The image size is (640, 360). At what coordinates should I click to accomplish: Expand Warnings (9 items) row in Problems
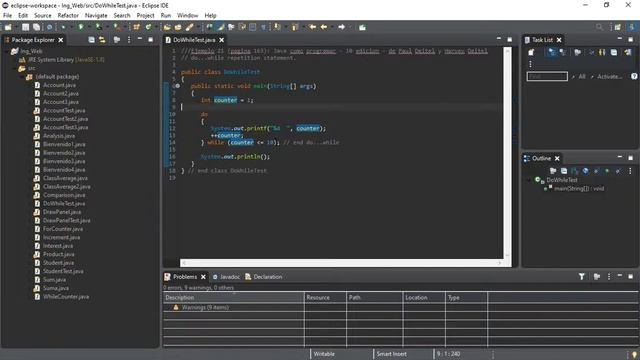tap(168, 307)
